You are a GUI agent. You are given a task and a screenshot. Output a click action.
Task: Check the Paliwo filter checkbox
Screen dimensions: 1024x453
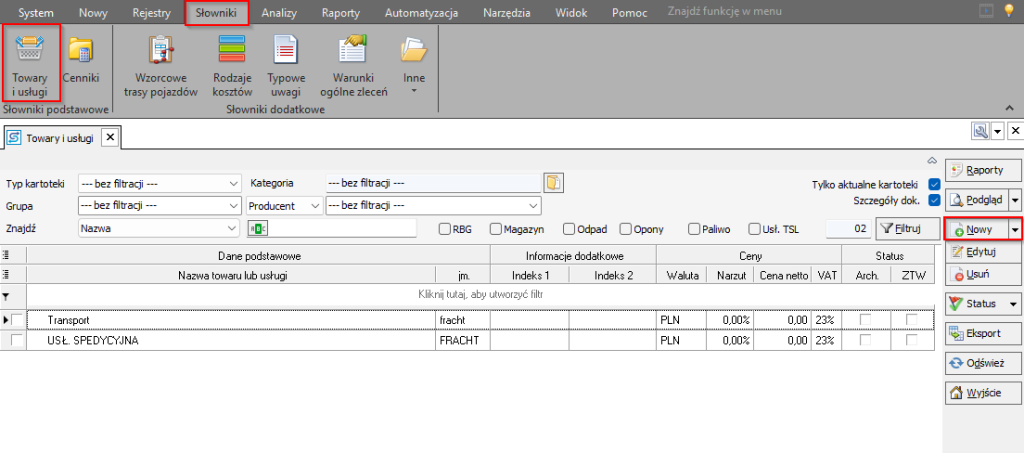click(694, 229)
